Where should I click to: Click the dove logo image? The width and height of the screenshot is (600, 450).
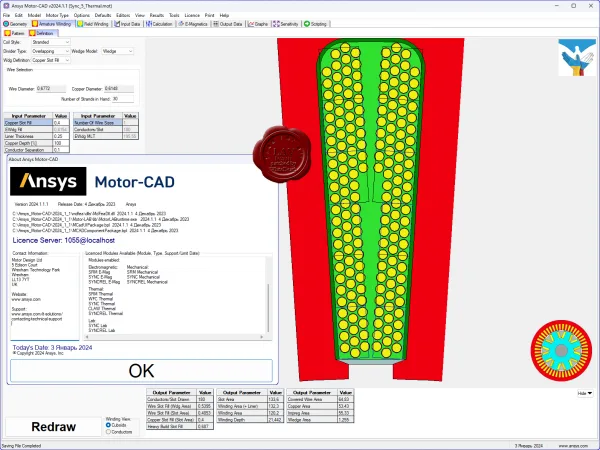point(577,57)
